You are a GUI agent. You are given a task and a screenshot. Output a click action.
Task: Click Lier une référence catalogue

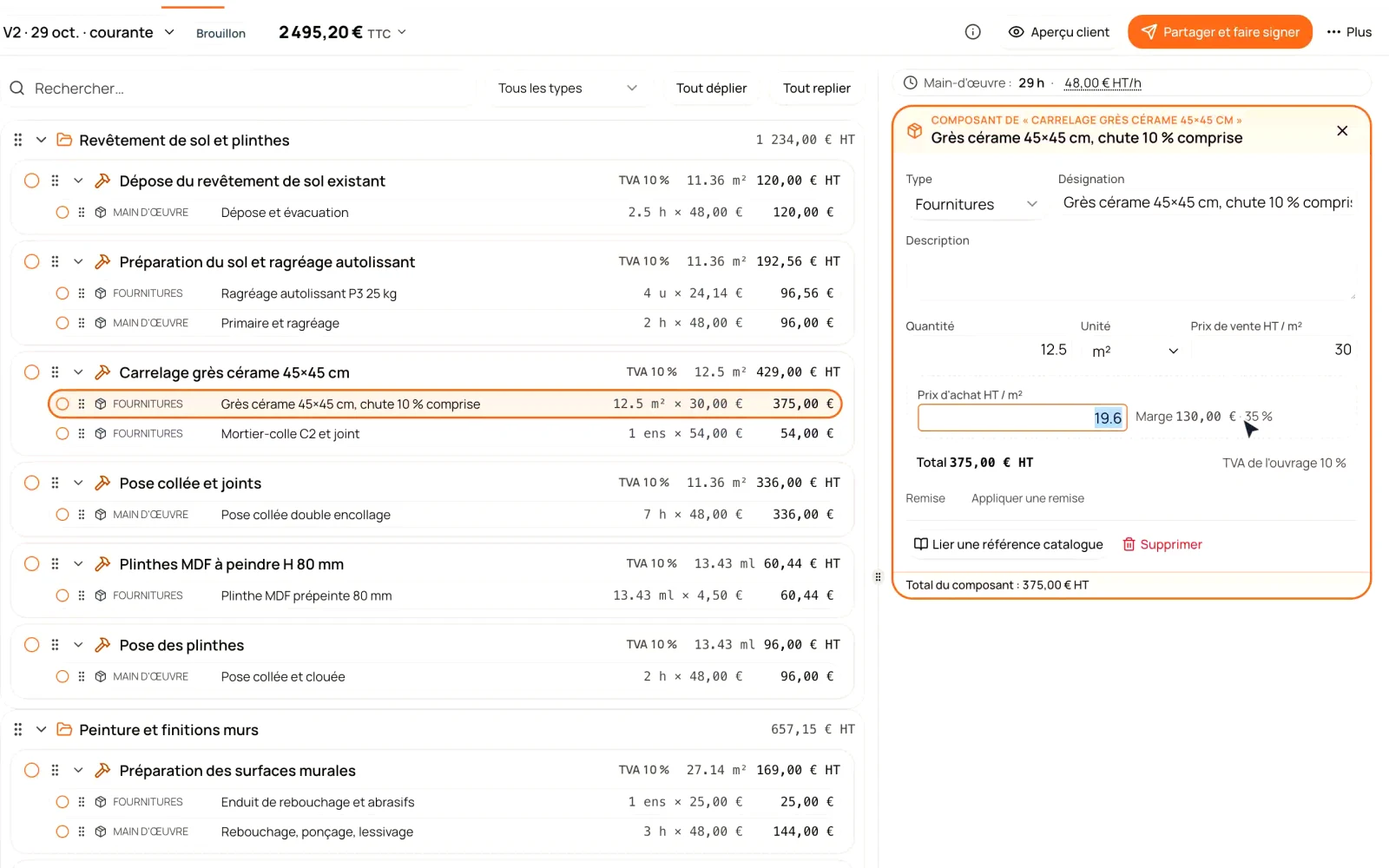click(x=1008, y=544)
